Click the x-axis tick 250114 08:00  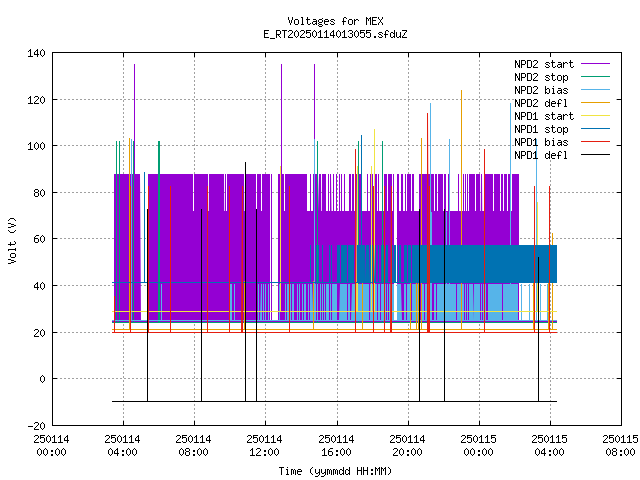[193, 446]
